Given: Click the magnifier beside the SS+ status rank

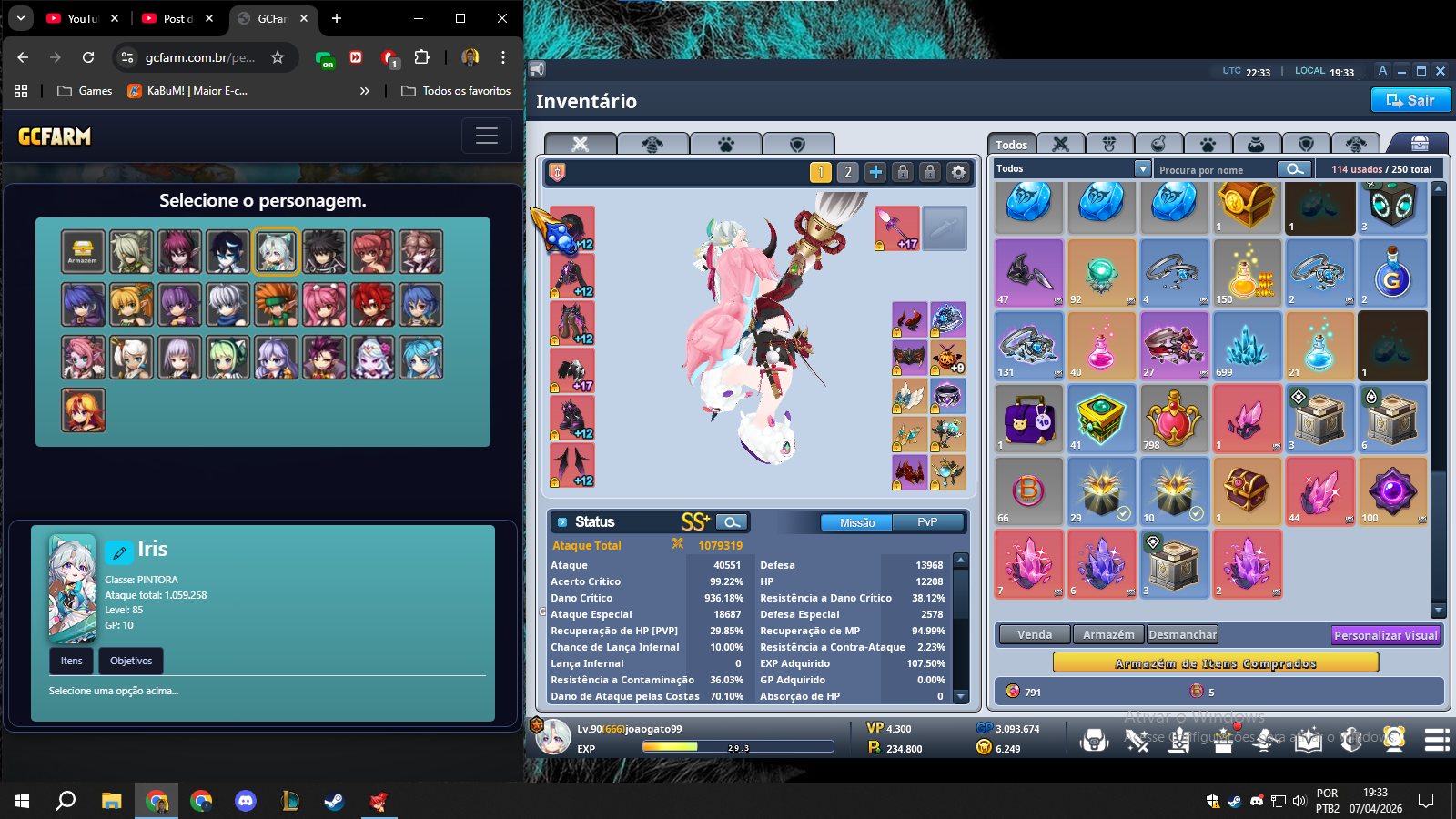Looking at the screenshot, I should click(732, 521).
